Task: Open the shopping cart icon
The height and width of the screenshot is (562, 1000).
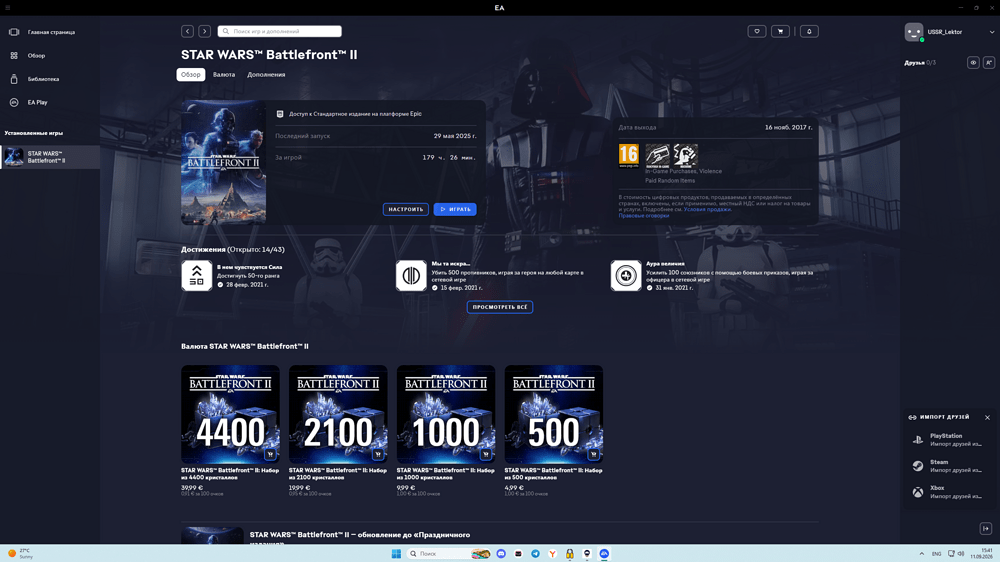Action: (780, 31)
